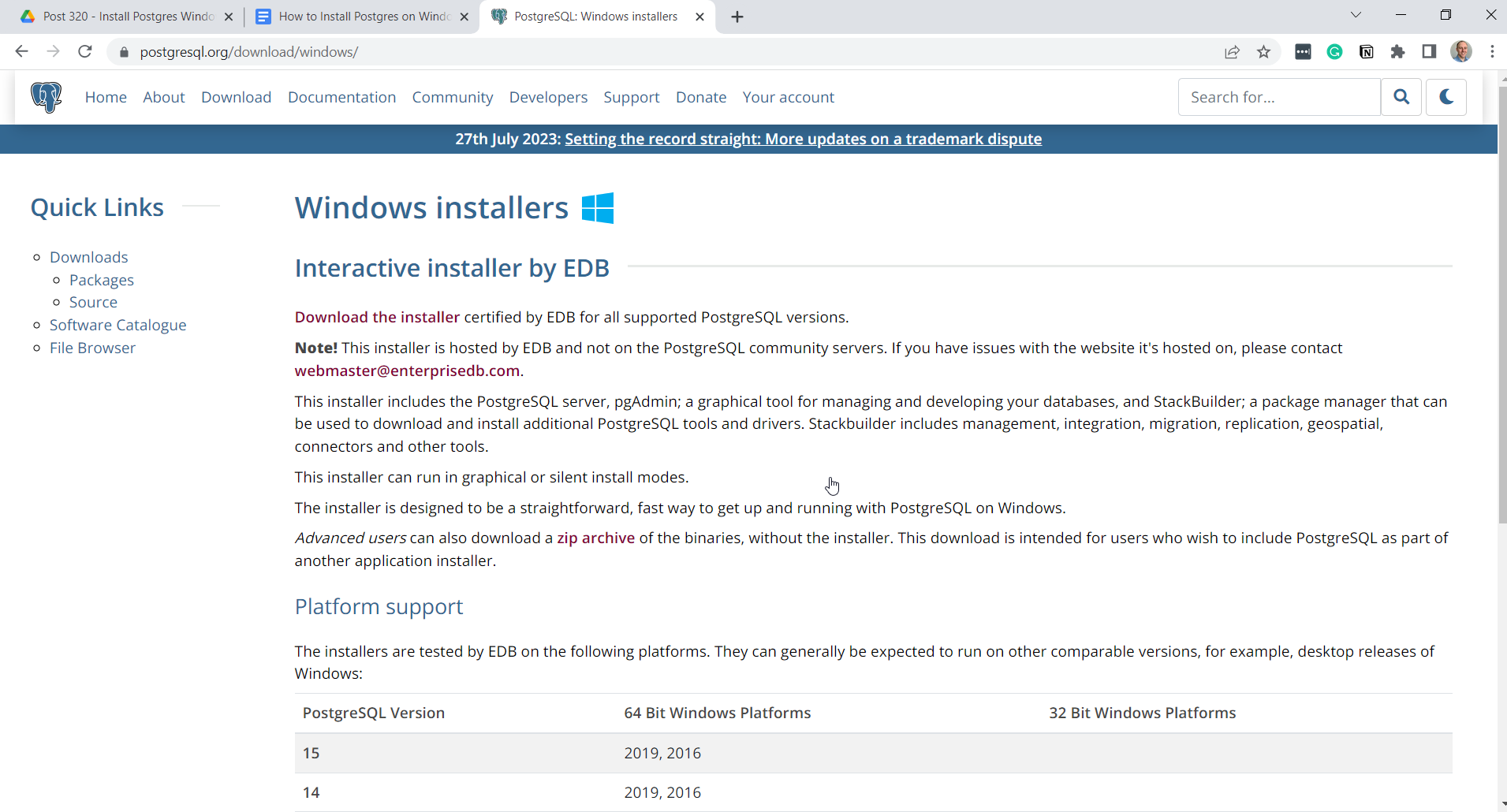Reload the page
The height and width of the screenshot is (812, 1507).
pyautogui.click(x=85, y=52)
